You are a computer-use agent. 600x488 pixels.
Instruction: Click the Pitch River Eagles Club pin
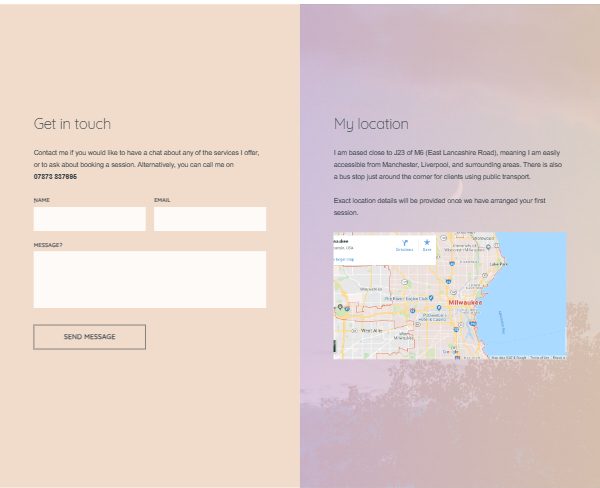430,297
